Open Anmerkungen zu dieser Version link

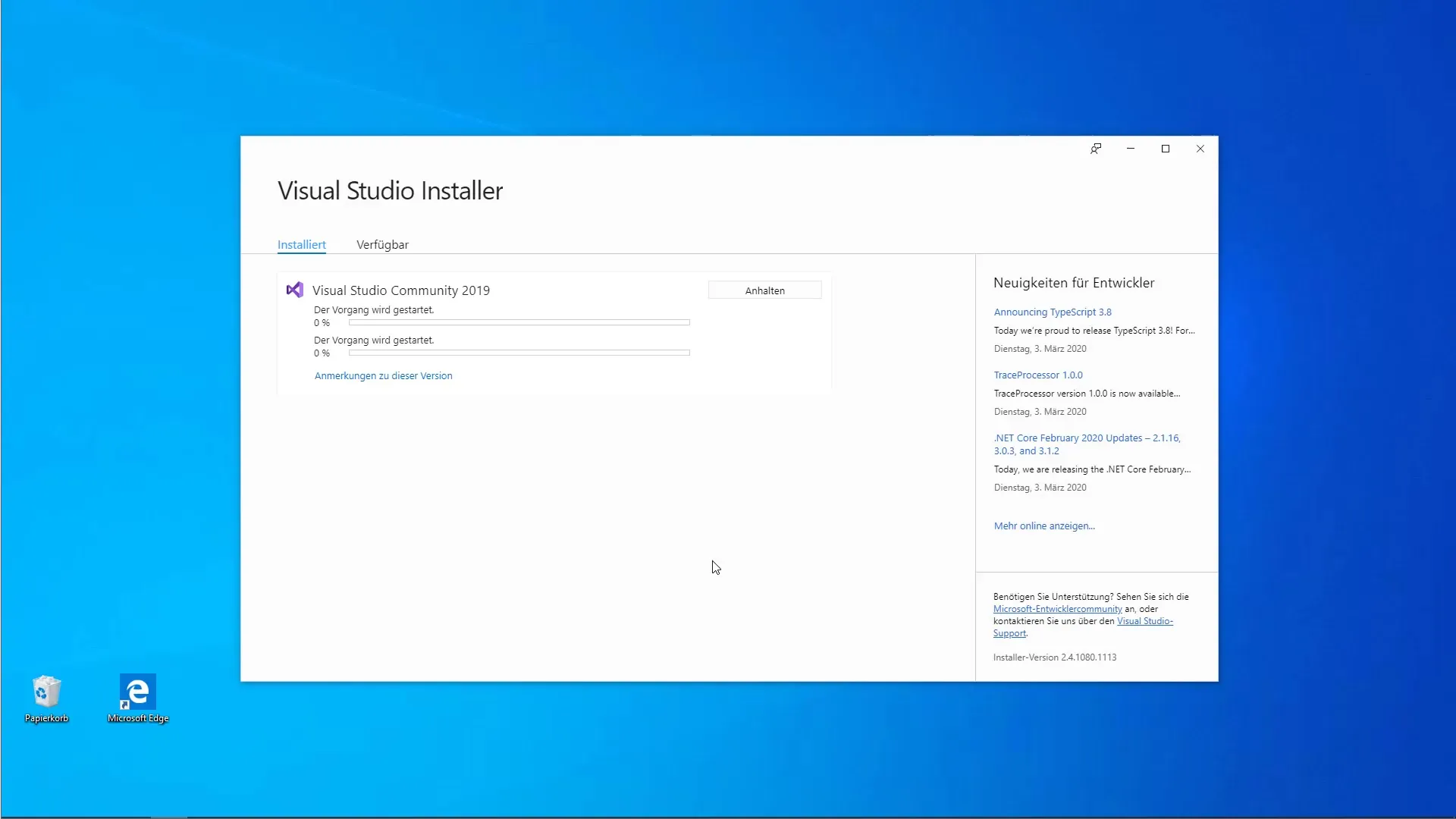click(x=383, y=375)
